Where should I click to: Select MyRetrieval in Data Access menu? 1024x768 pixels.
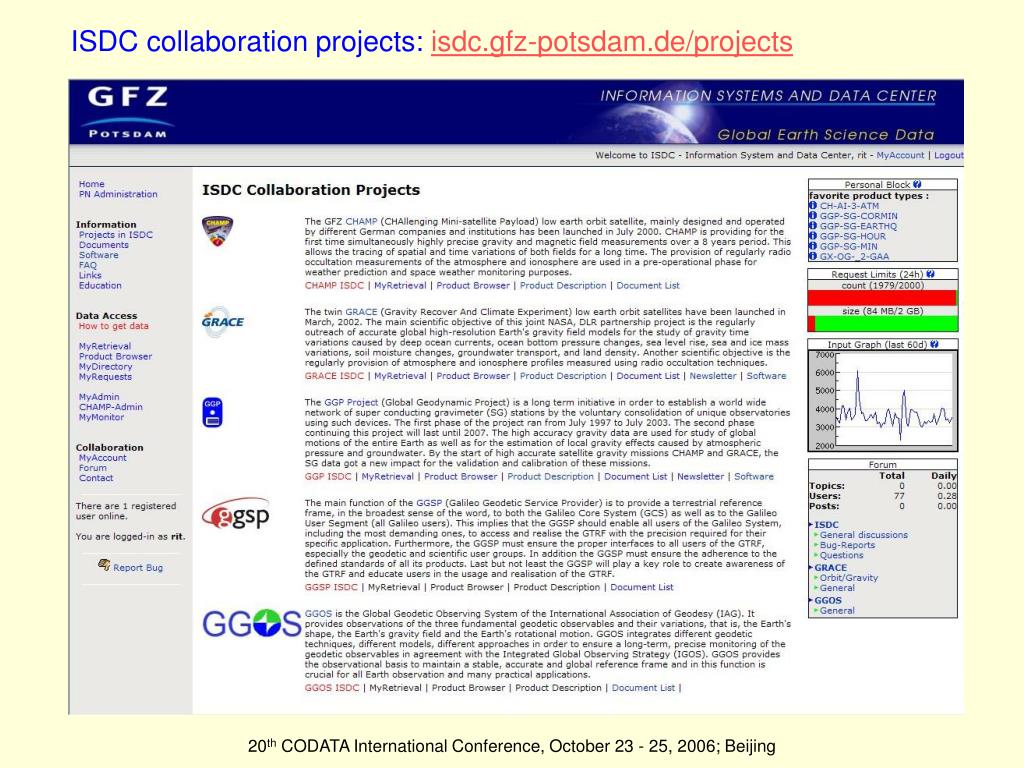point(104,346)
